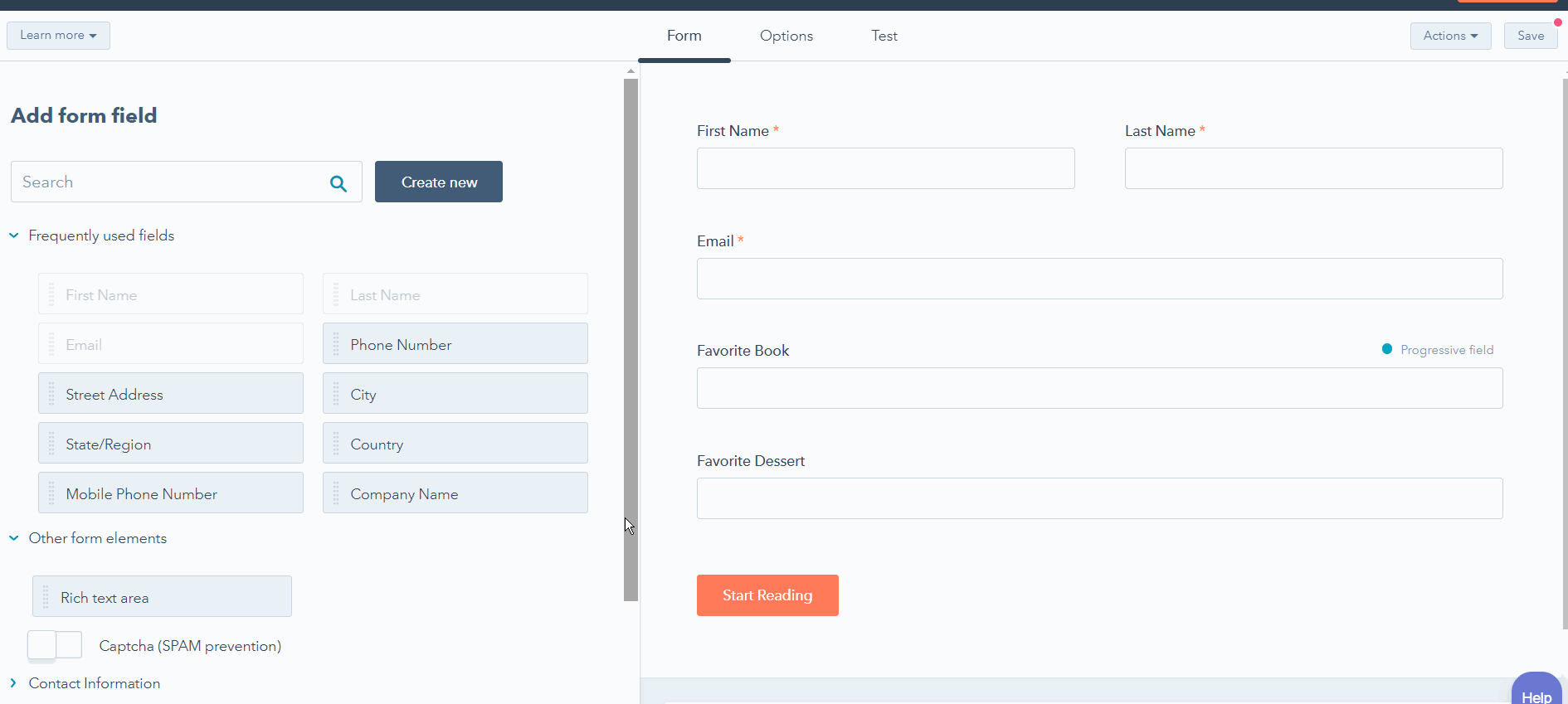
Task: Click the Progressive field label
Action: [1447, 350]
